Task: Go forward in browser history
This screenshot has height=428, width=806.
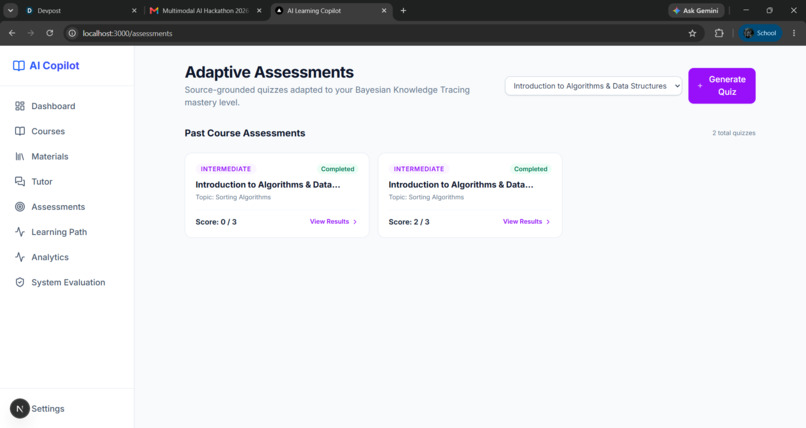Action: 31,33
